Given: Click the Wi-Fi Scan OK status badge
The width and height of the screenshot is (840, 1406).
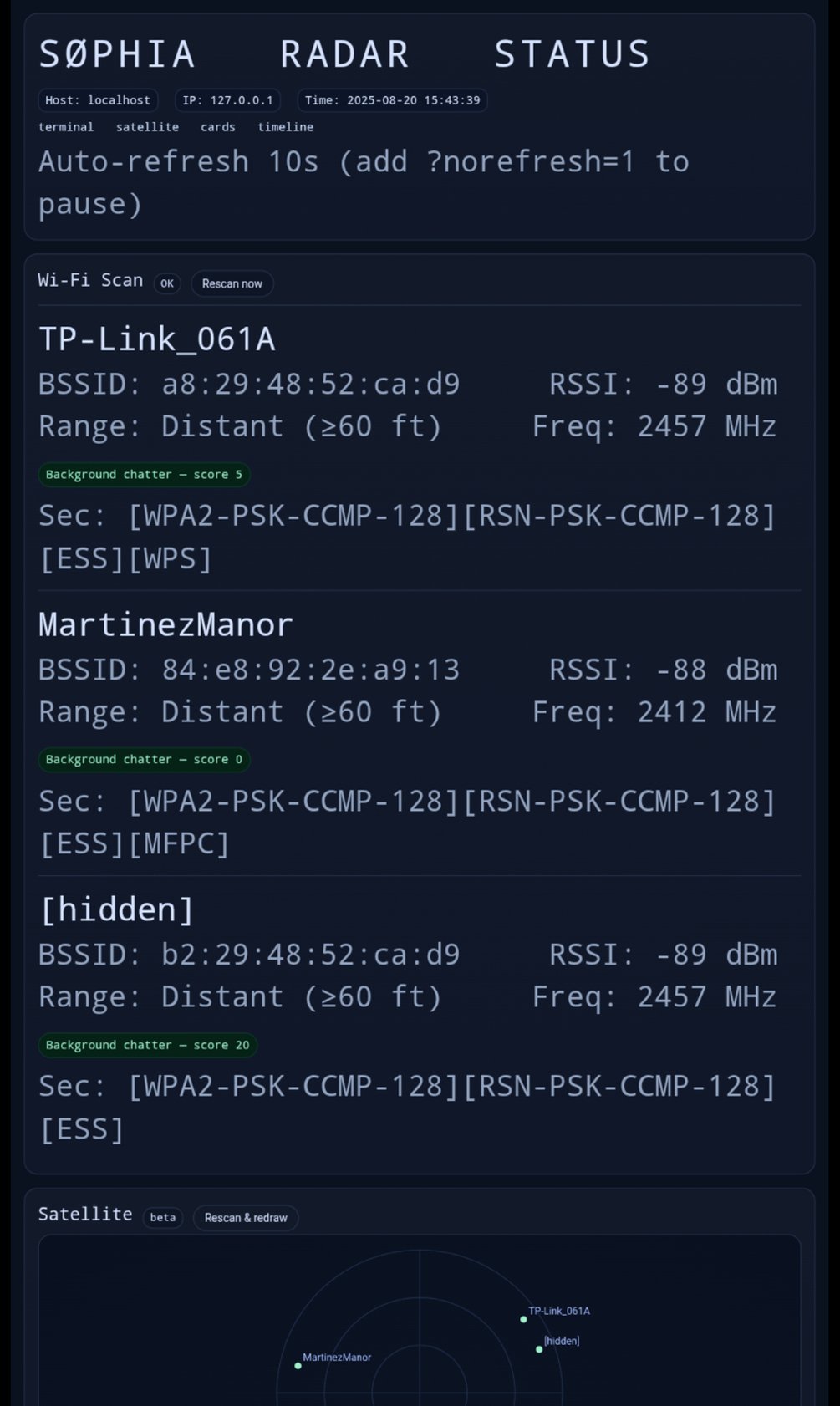Looking at the screenshot, I should pos(167,283).
